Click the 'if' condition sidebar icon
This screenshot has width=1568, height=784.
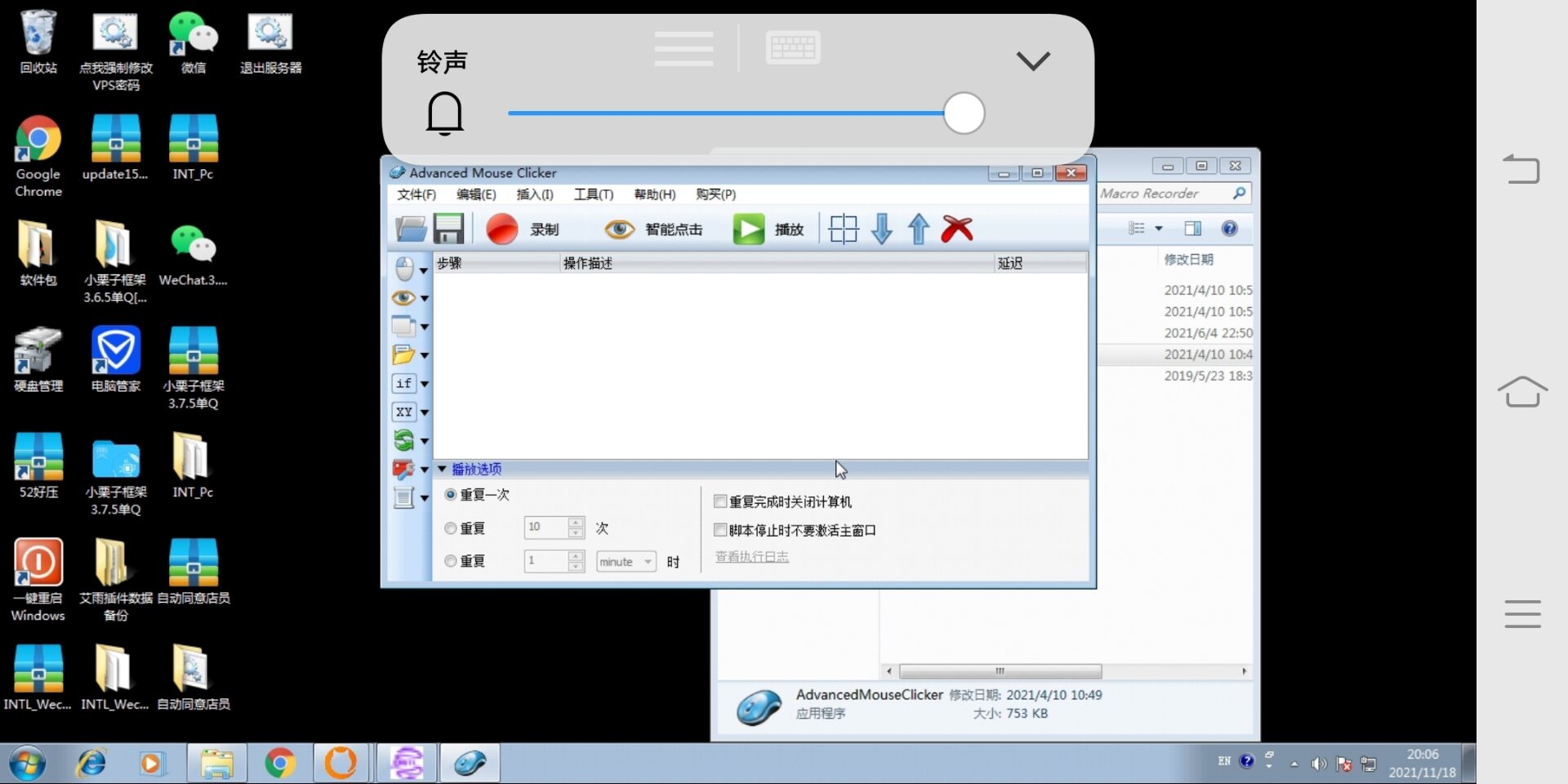(x=404, y=384)
